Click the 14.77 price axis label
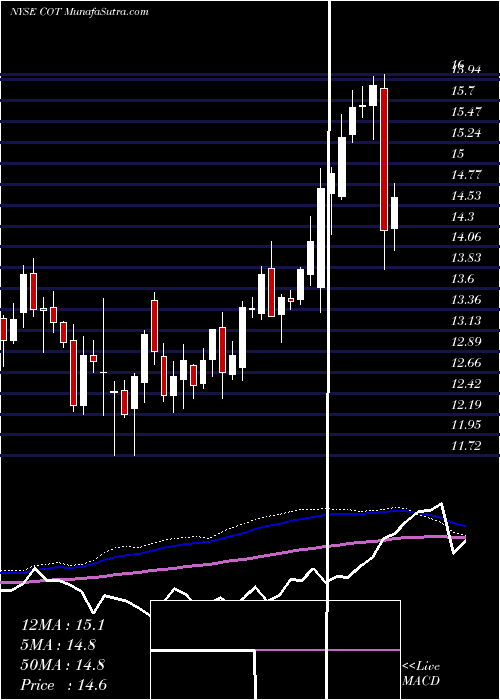 click(467, 175)
